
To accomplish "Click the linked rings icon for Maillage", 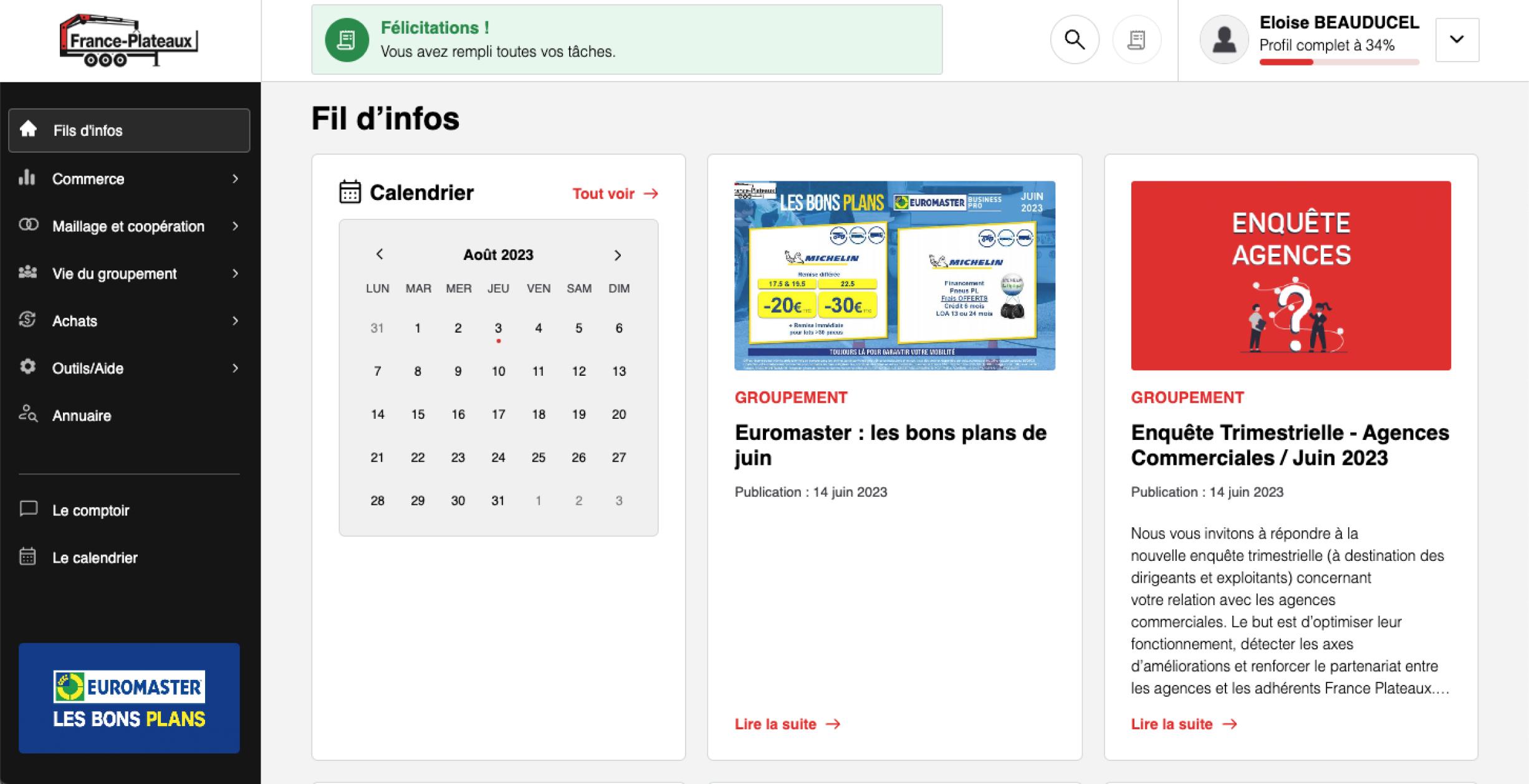I will pos(28,225).
